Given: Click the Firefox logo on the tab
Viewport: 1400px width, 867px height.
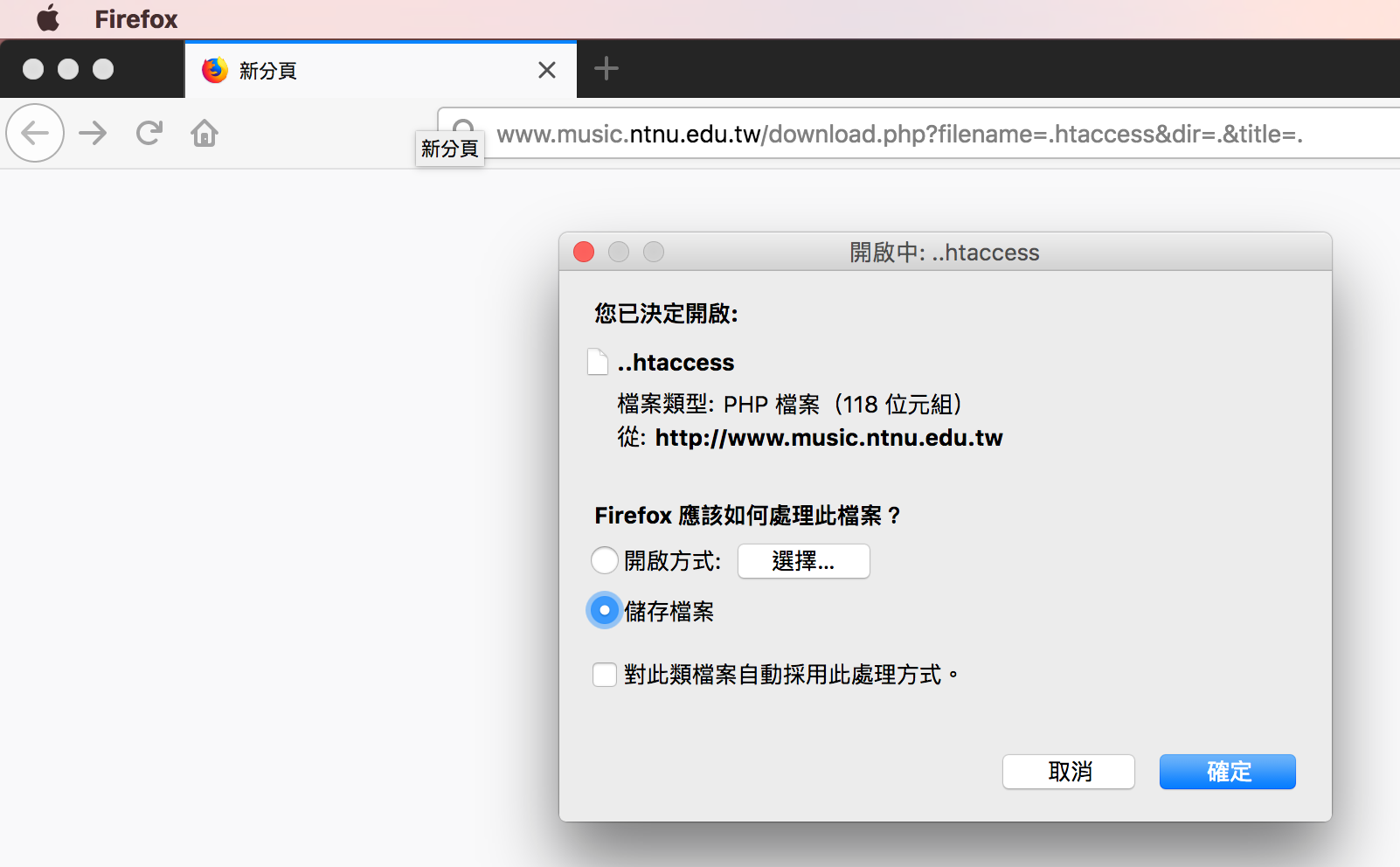Looking at the screenshot, I should 215,70.
